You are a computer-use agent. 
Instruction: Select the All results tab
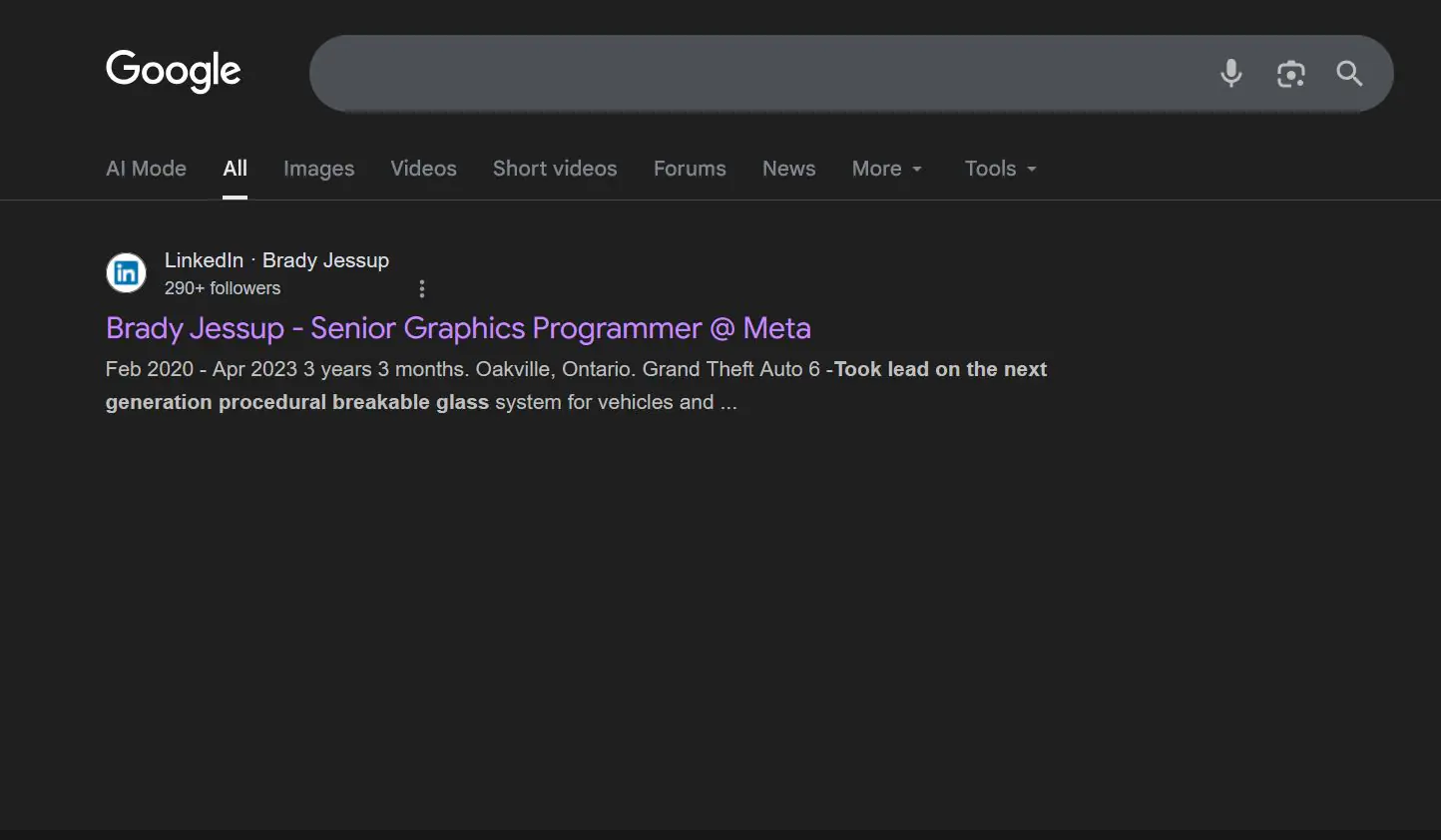[x=236, y=169]
